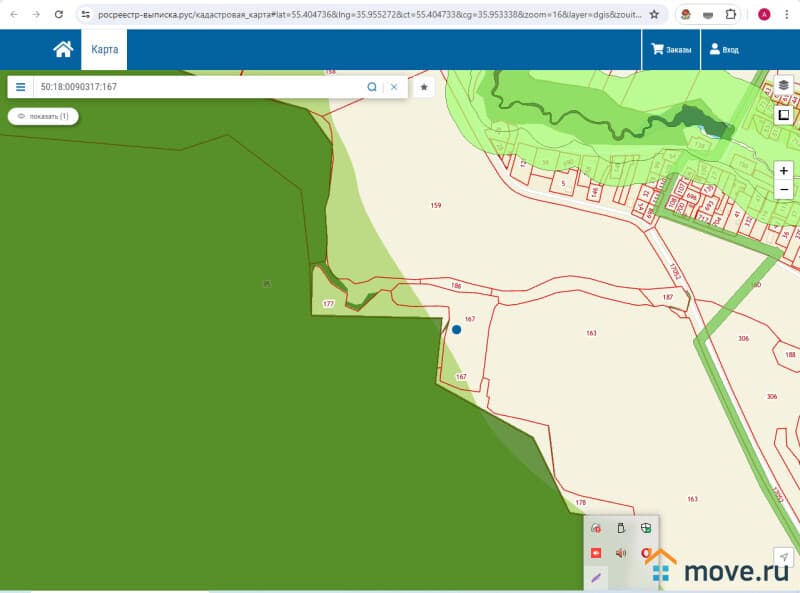Zoom out of the map
This screenshot has height=593, width=800.
[x=783, y=190]
